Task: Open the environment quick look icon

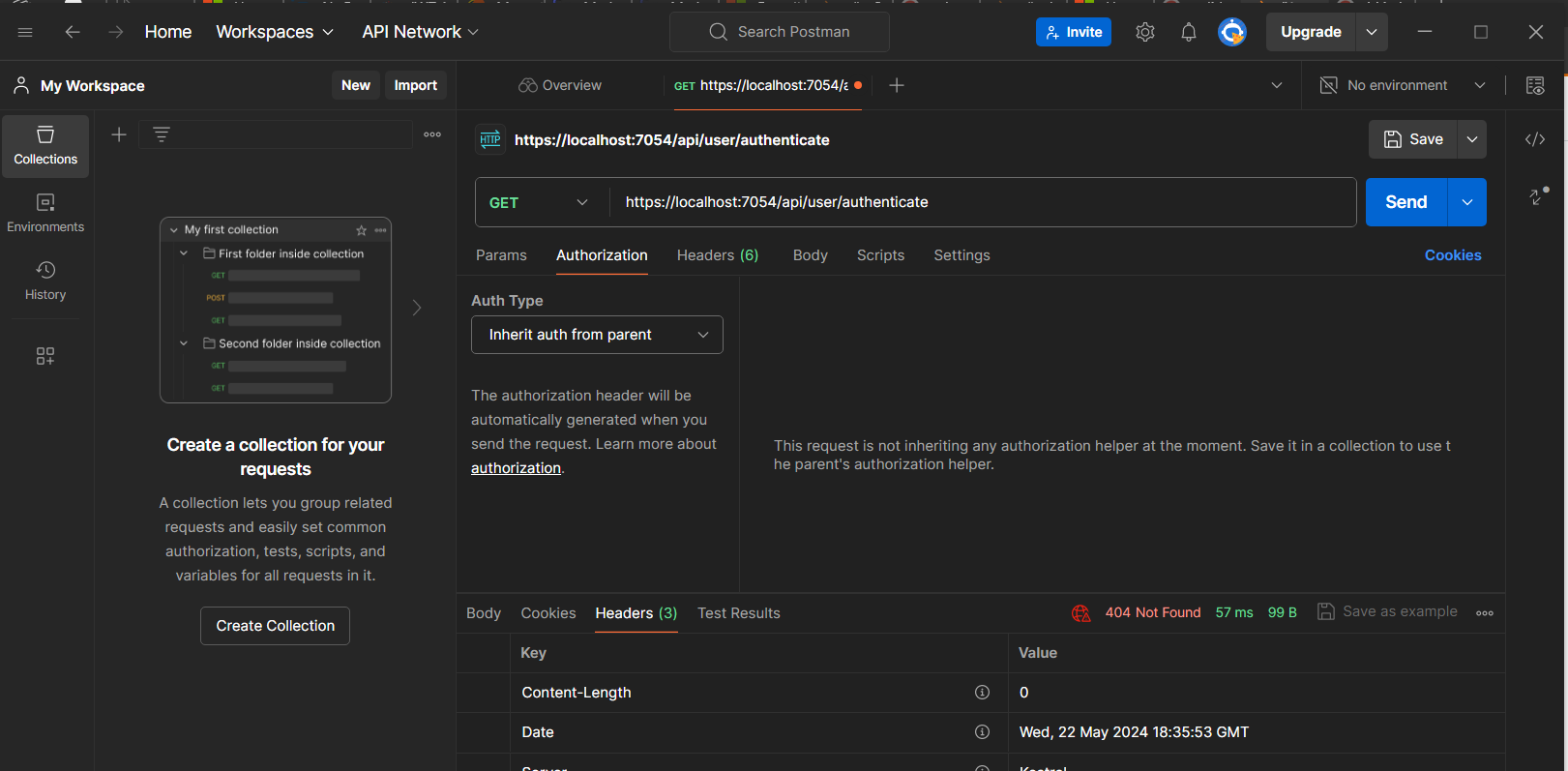Action: pos(1535,85)
